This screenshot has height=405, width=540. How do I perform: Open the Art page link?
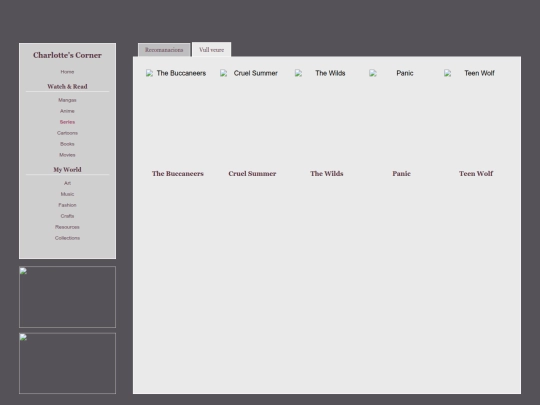pos(67,183)
